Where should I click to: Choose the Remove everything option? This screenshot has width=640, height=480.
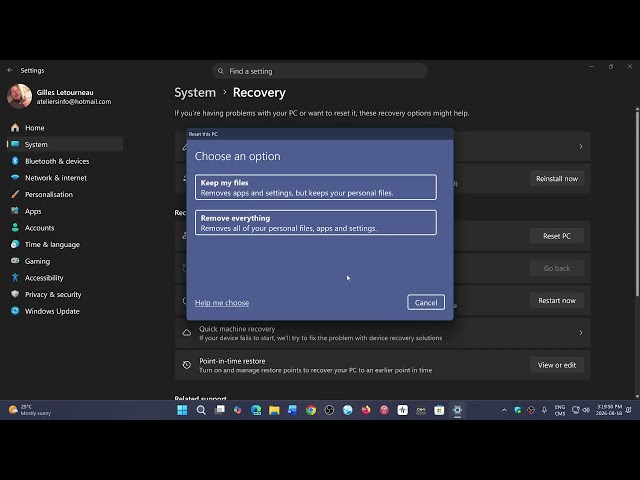(316, 222)
